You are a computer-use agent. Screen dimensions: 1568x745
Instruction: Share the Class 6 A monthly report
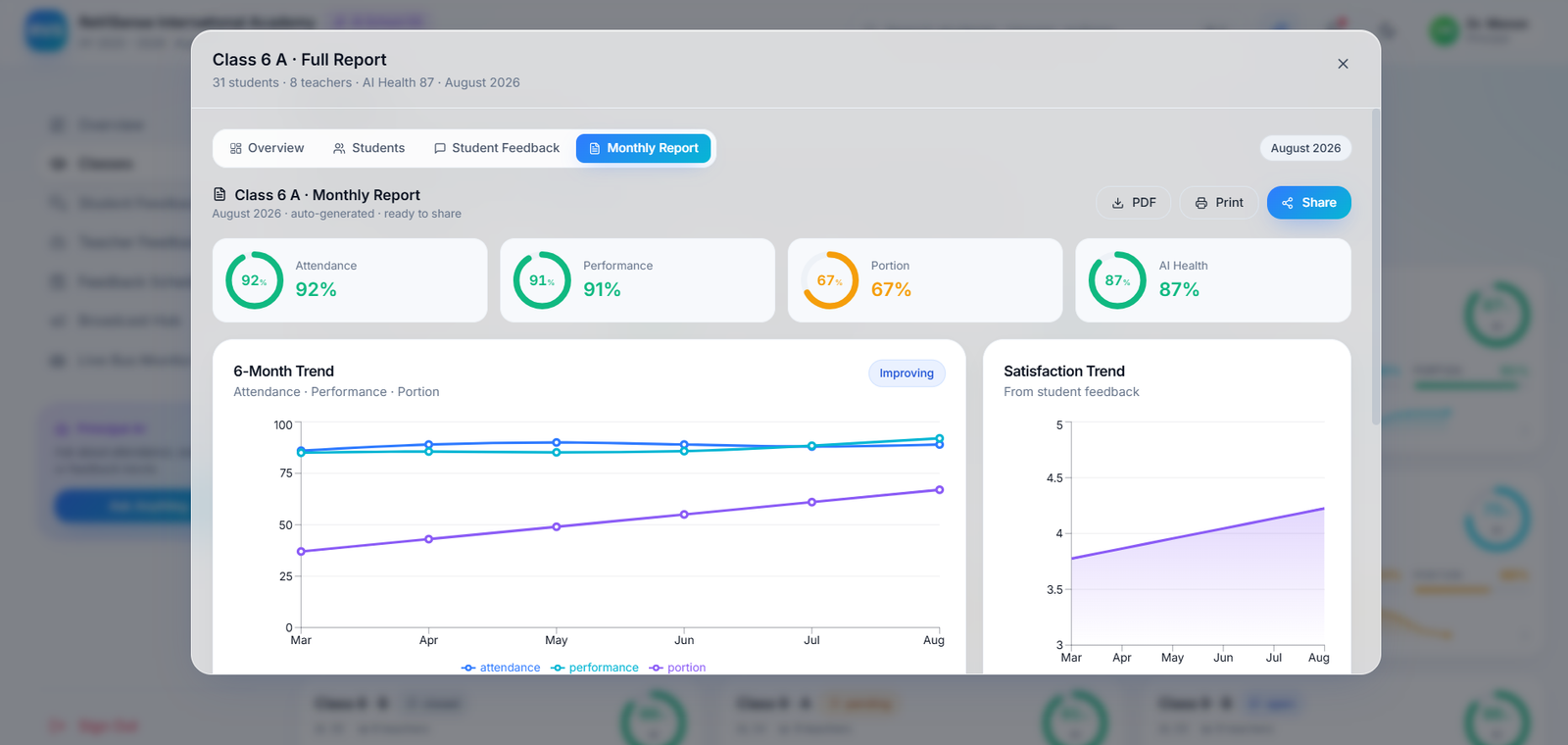click(1309, 203)
